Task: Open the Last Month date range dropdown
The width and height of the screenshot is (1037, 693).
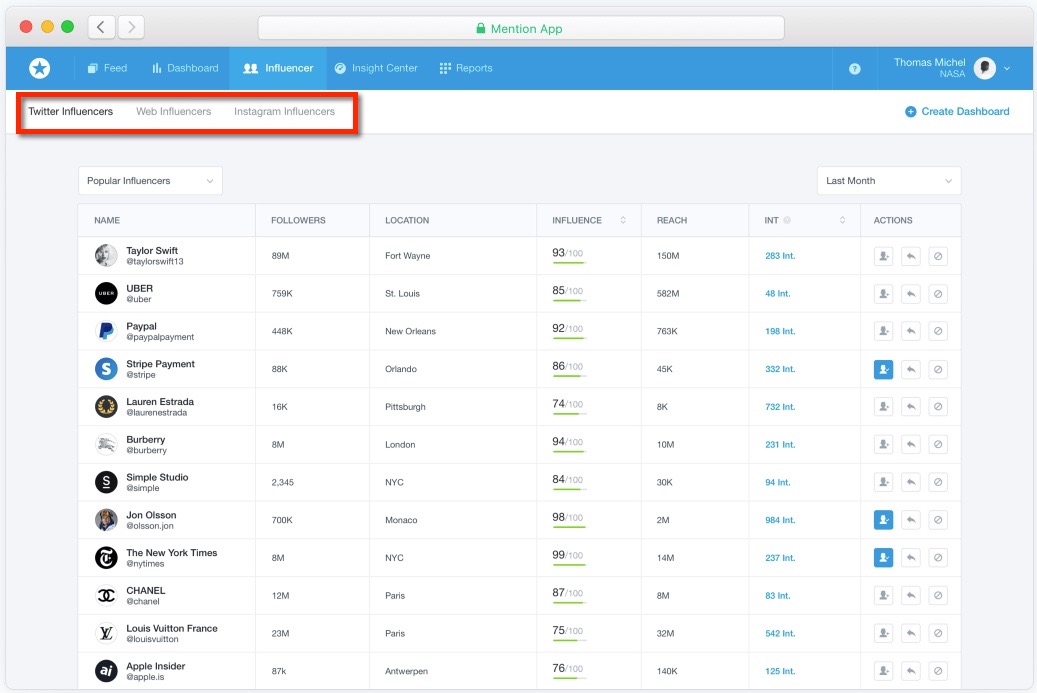Action: (x=889, y=181)
